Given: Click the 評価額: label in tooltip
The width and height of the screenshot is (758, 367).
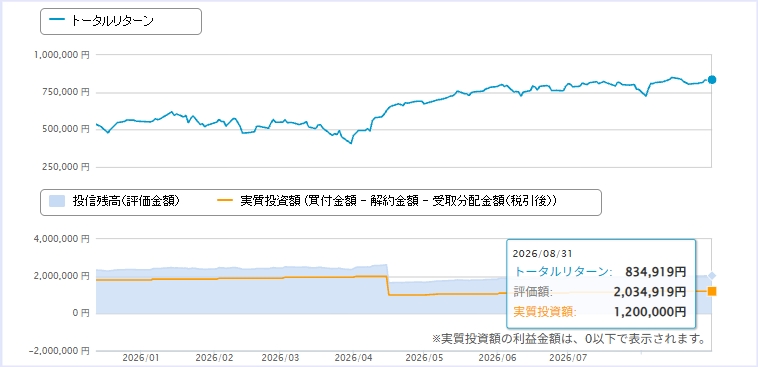Looking at the screenshot, I should point(533,292).
